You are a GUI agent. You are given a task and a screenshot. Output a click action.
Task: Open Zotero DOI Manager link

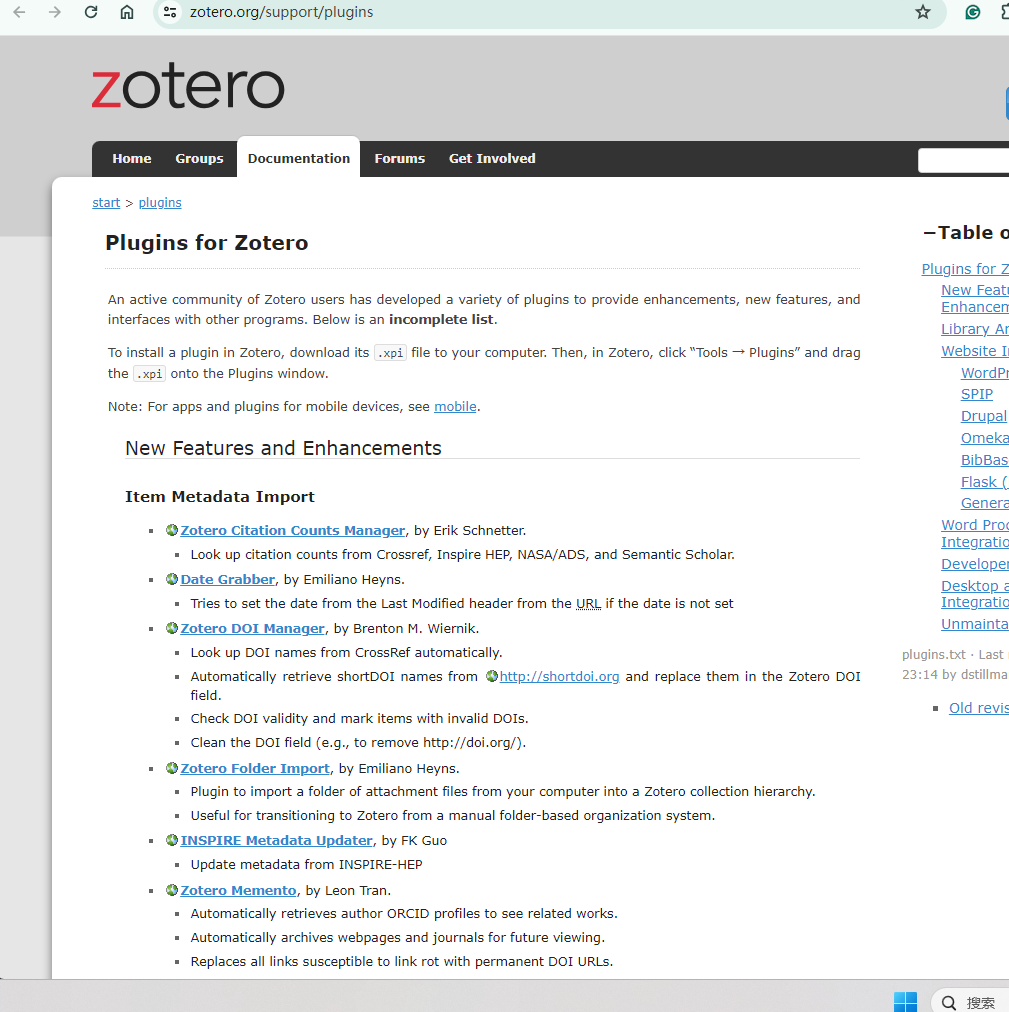click(252, 629)
